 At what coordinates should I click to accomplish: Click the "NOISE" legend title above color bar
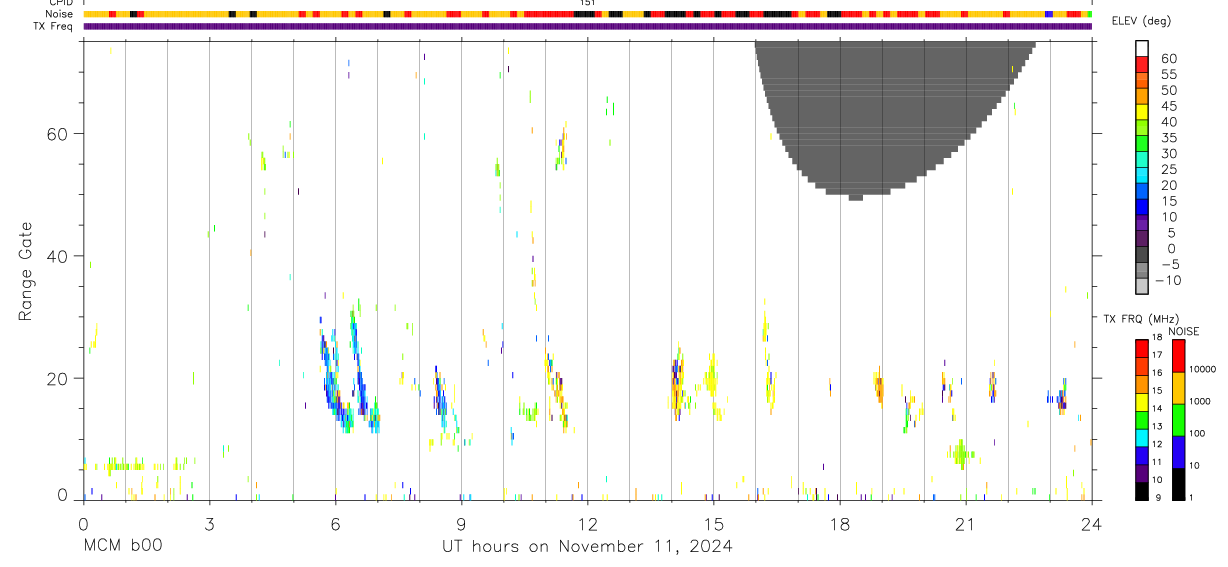point(1184,331)
